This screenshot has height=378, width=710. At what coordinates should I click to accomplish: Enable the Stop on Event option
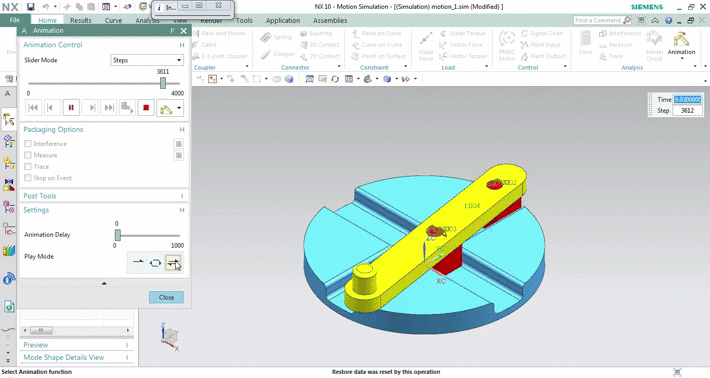pyautogui.click(x=28, y=178)
